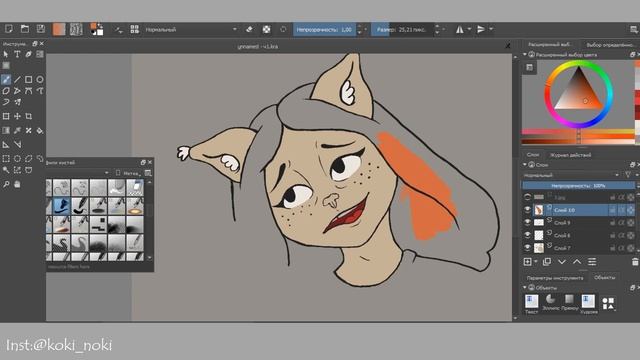The width and height of the screenshot is (640, 360).
Task: Create a new document from toolbar
Action: click(9, 29)
